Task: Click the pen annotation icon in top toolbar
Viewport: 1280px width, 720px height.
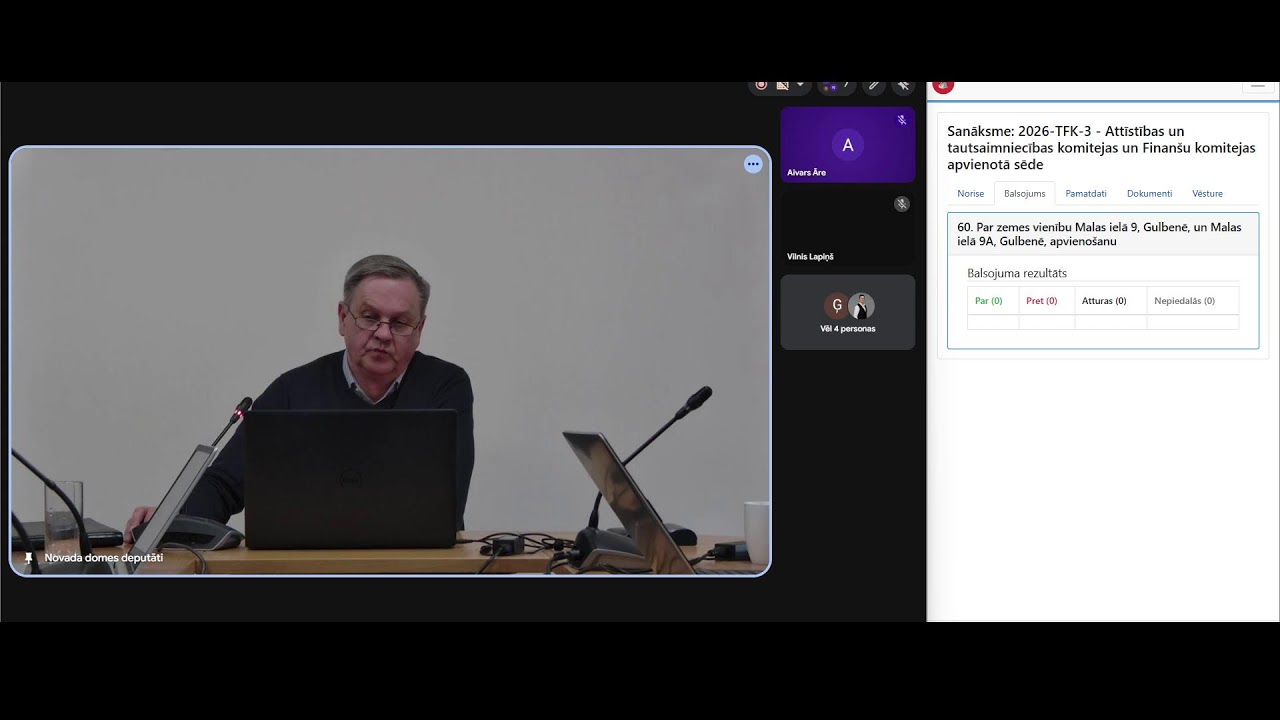Action: pyautogui.click(x=874, y=86)
